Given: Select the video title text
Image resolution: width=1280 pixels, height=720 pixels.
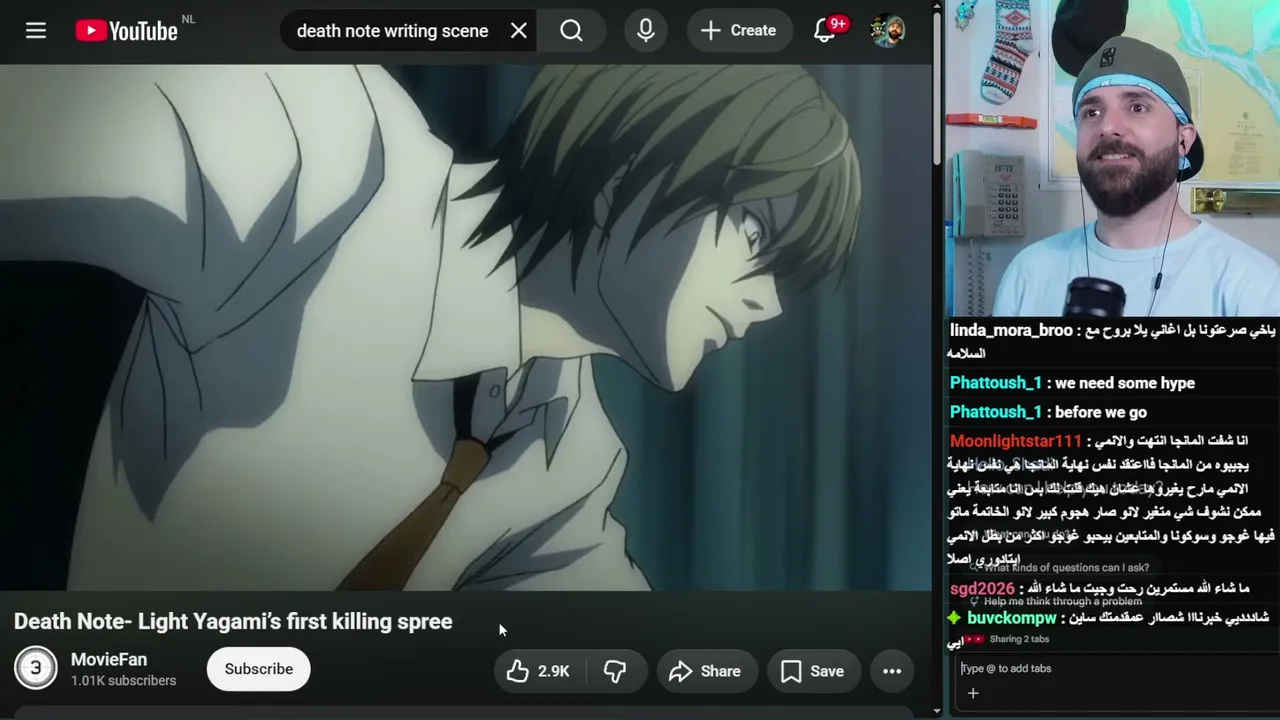Looking at the screenshot, I should click(233, 621).
